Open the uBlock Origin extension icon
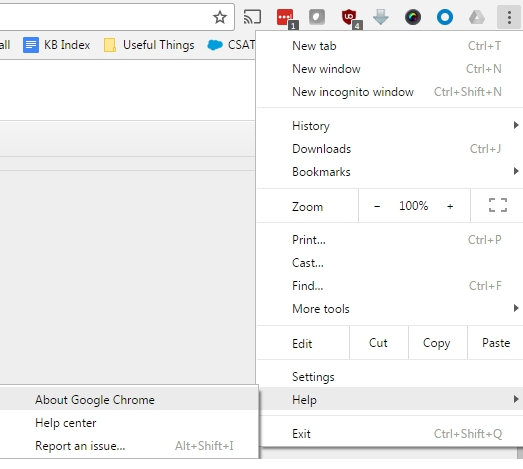Viewport: 523px width, 469px height. pyautogui.click(x=350, y=18)
